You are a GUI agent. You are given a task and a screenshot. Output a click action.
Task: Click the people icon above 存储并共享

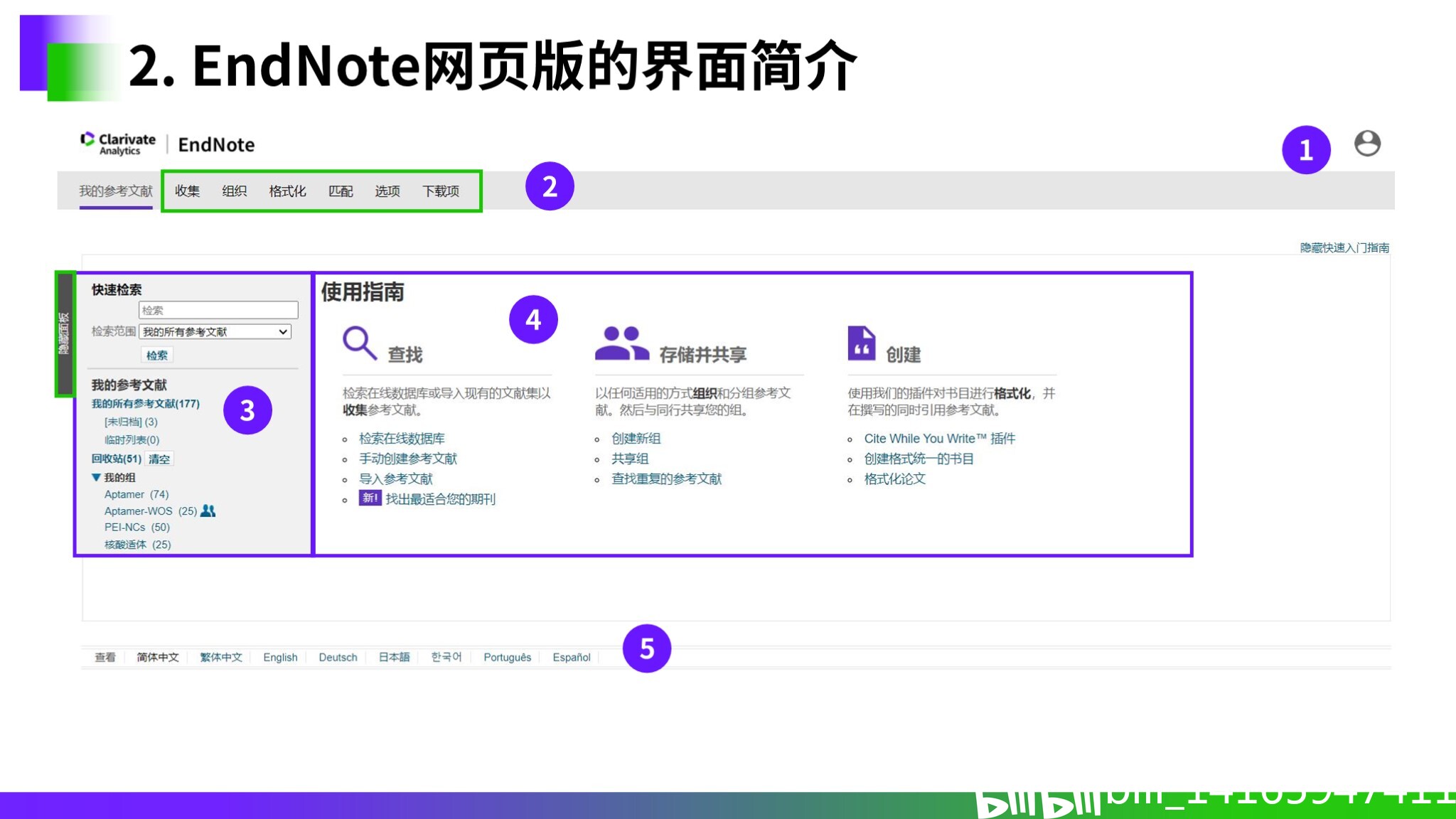[622, 341]
